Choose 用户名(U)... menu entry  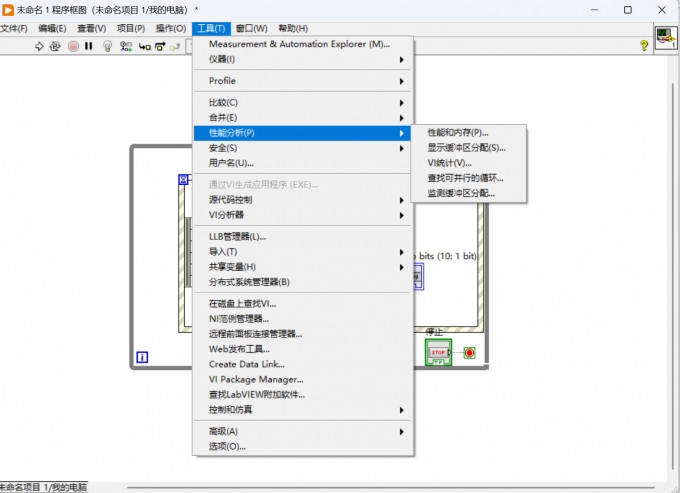[x=303, y=163]
